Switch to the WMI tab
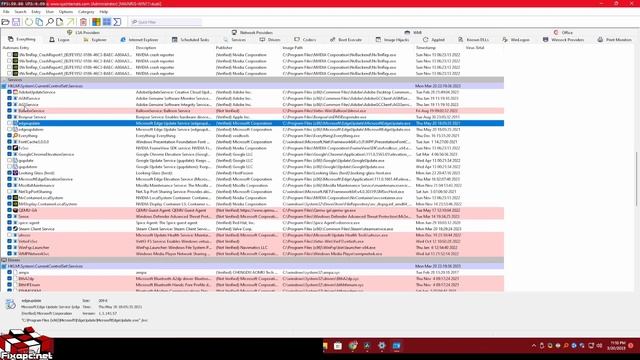The height and width of the screenshot is (360, 640). [x=413, y=32]
